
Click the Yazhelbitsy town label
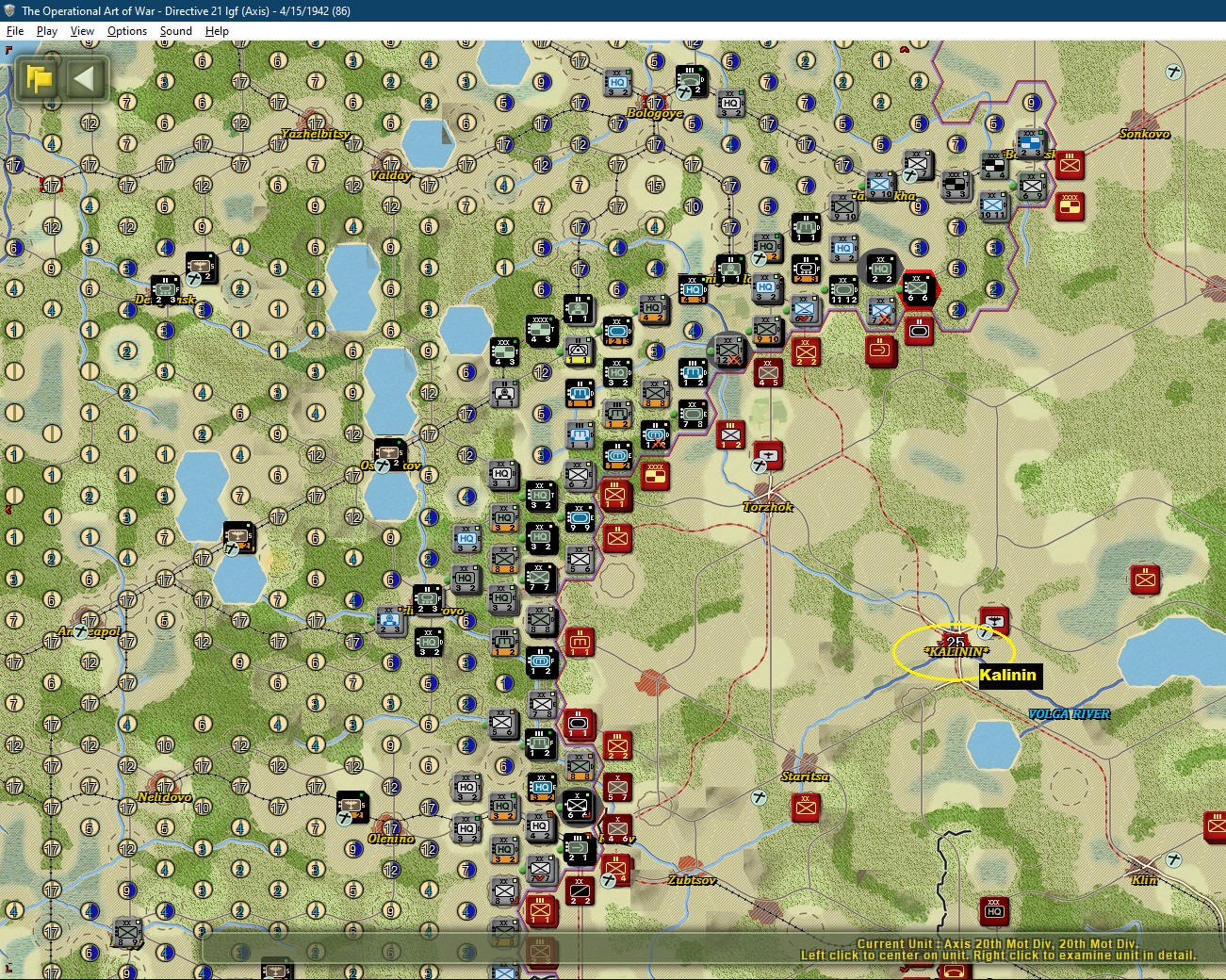(316, 134)
